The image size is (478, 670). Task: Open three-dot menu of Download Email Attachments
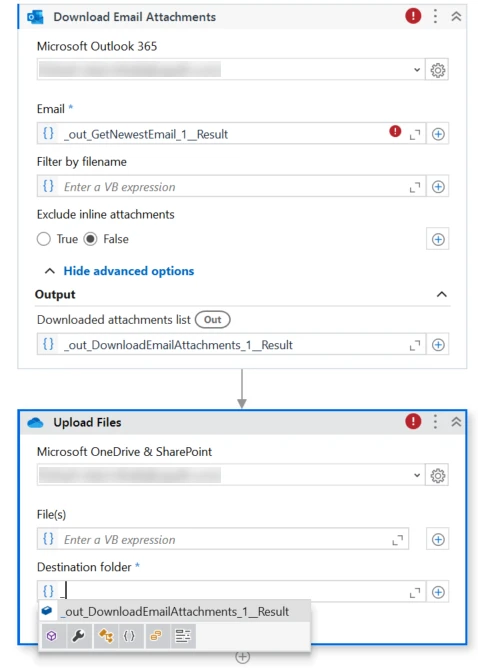pyautogui.click(x=435, y=17)
